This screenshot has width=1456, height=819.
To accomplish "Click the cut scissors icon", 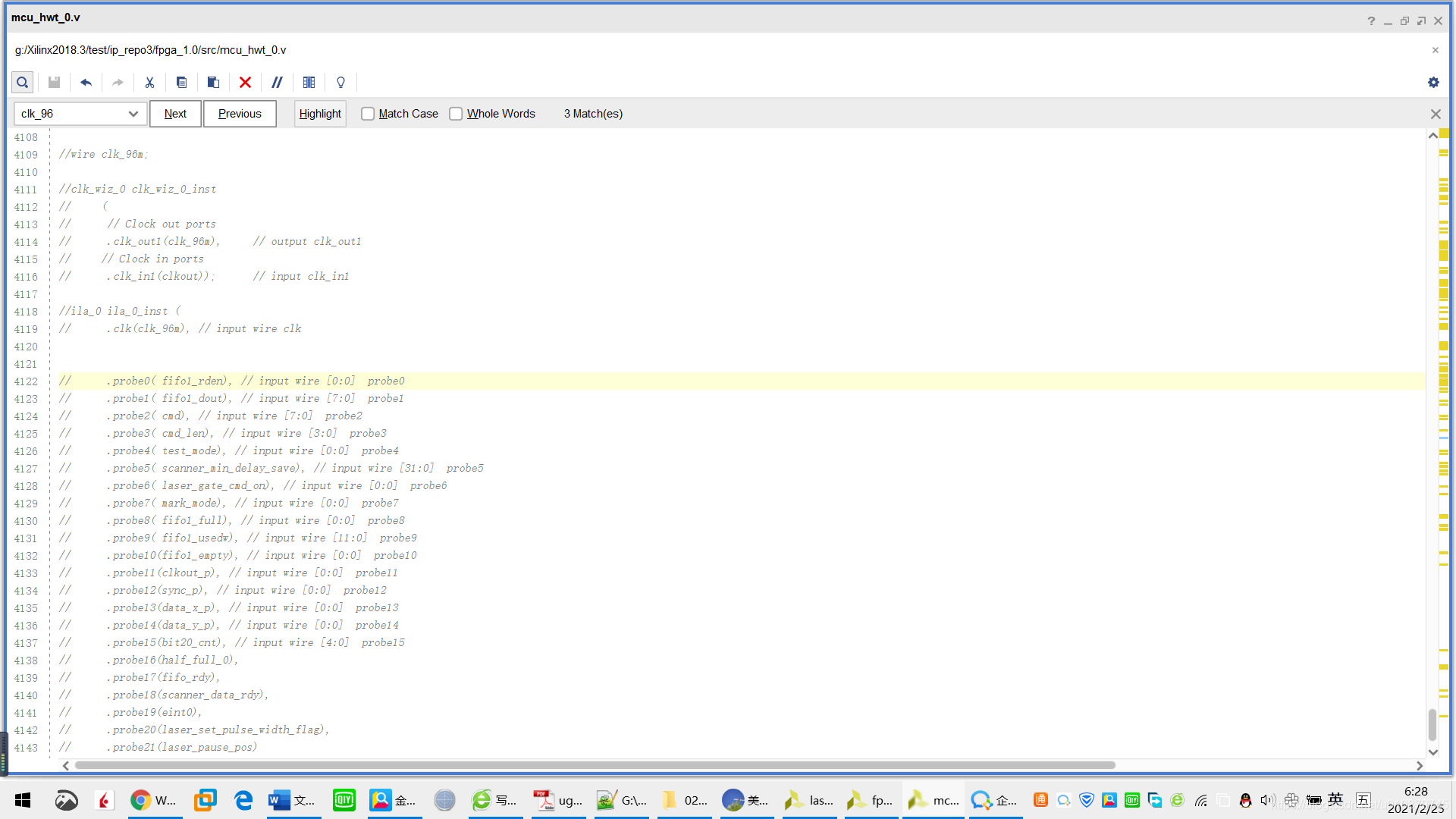I will pos(149,83).
